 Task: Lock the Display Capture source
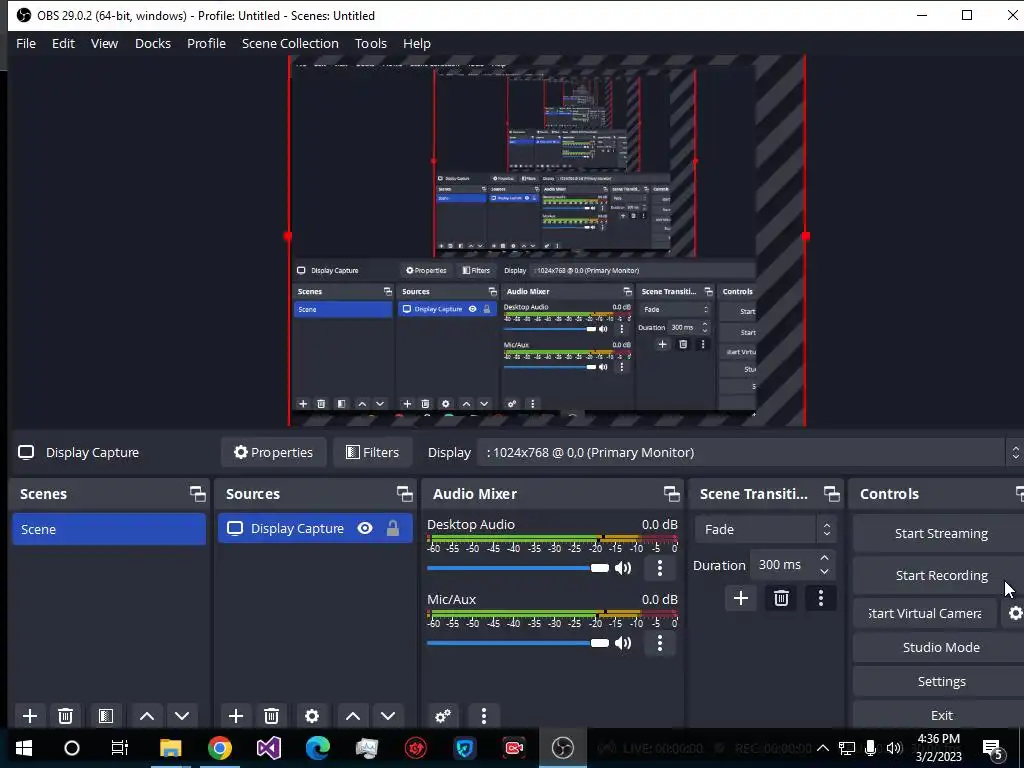[x=392, y=528]
